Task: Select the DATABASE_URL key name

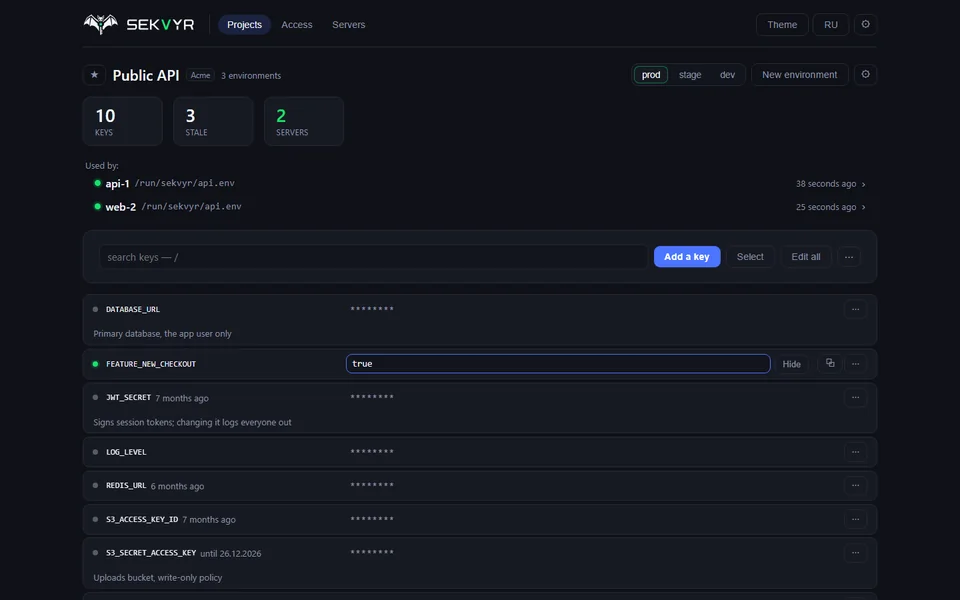Action: (133, 309)
